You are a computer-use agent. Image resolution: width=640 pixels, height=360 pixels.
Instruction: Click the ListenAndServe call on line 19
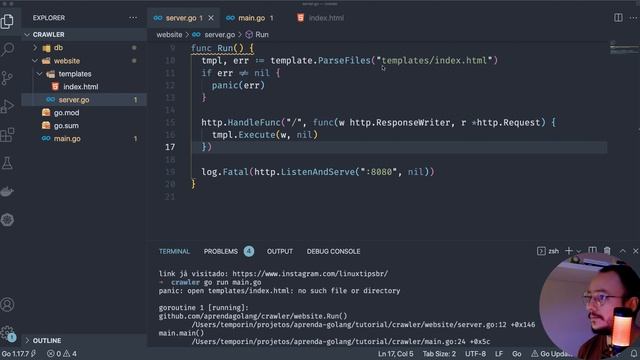318,172
